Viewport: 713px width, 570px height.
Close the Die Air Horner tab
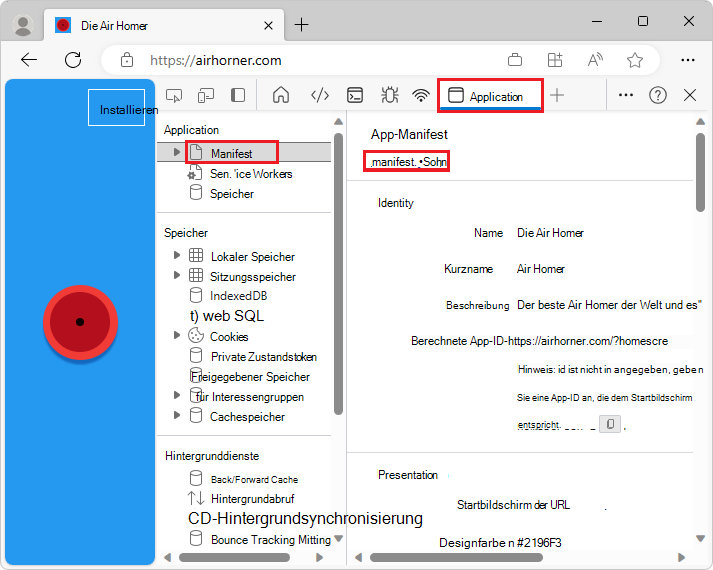click(268, 25)
